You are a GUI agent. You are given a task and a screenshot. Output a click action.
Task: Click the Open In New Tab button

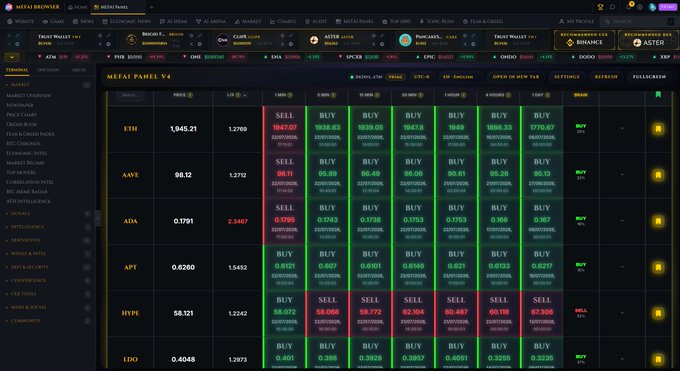pyautogui.click(x=516, y=77)
